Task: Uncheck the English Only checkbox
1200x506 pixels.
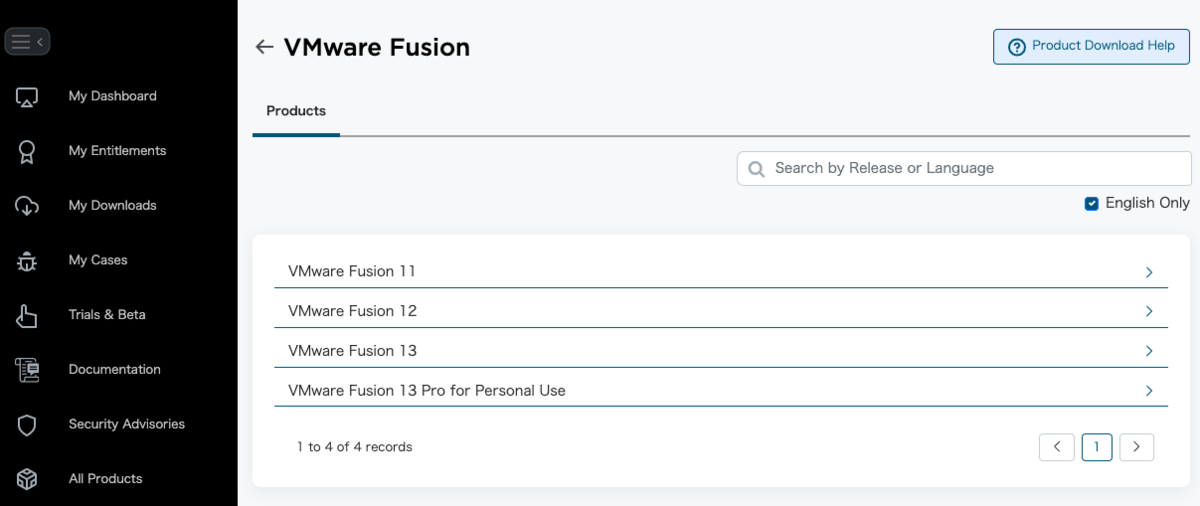Action: point(1092,204)
